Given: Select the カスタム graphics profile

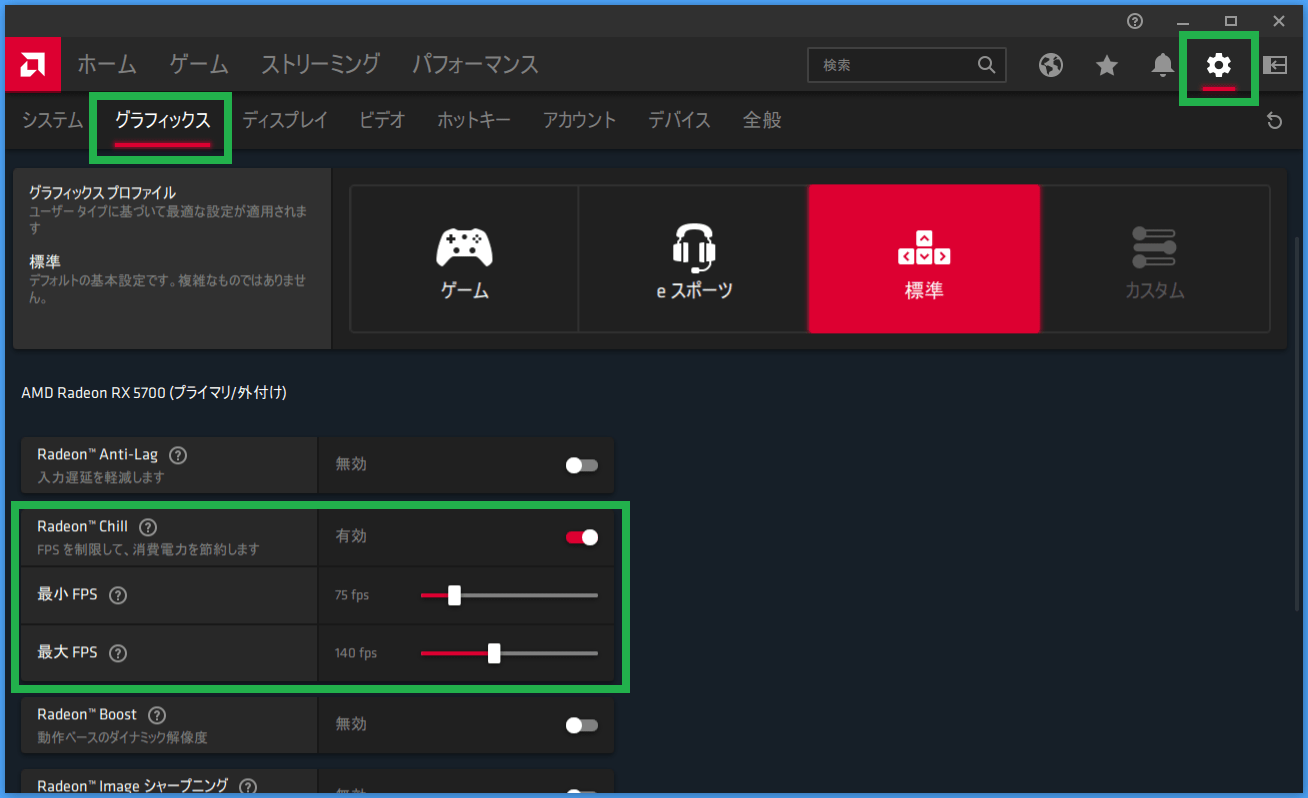Looking at the screenshot, I should point(1155,259).
